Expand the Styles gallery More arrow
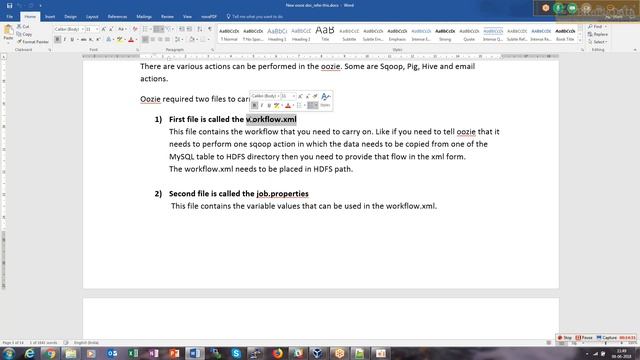 click(x=580, y=40)
